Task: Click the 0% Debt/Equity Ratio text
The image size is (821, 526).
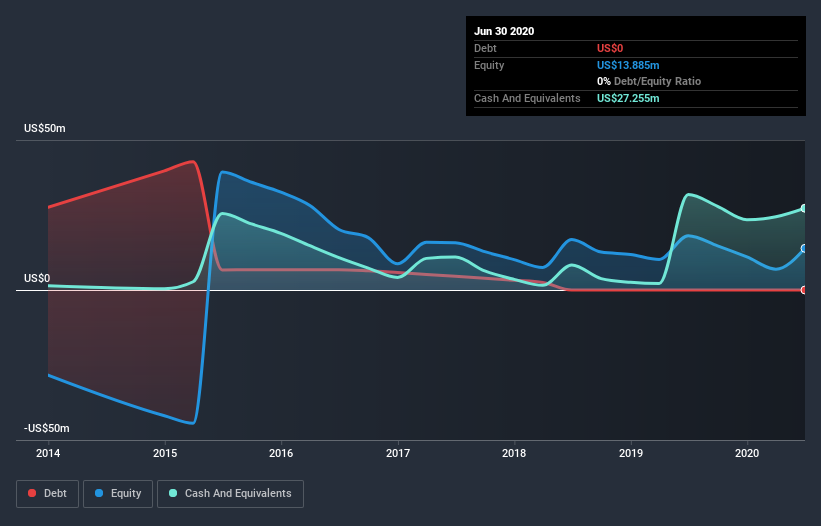Action: pos(649,82)
